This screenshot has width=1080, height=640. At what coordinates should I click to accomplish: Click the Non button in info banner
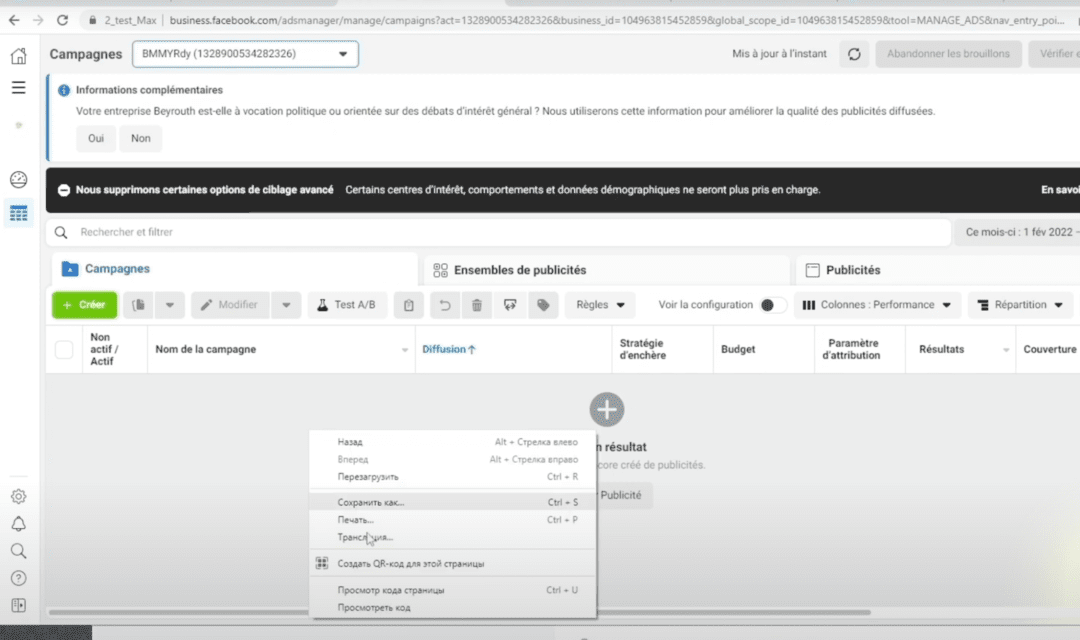coord(140,138)
